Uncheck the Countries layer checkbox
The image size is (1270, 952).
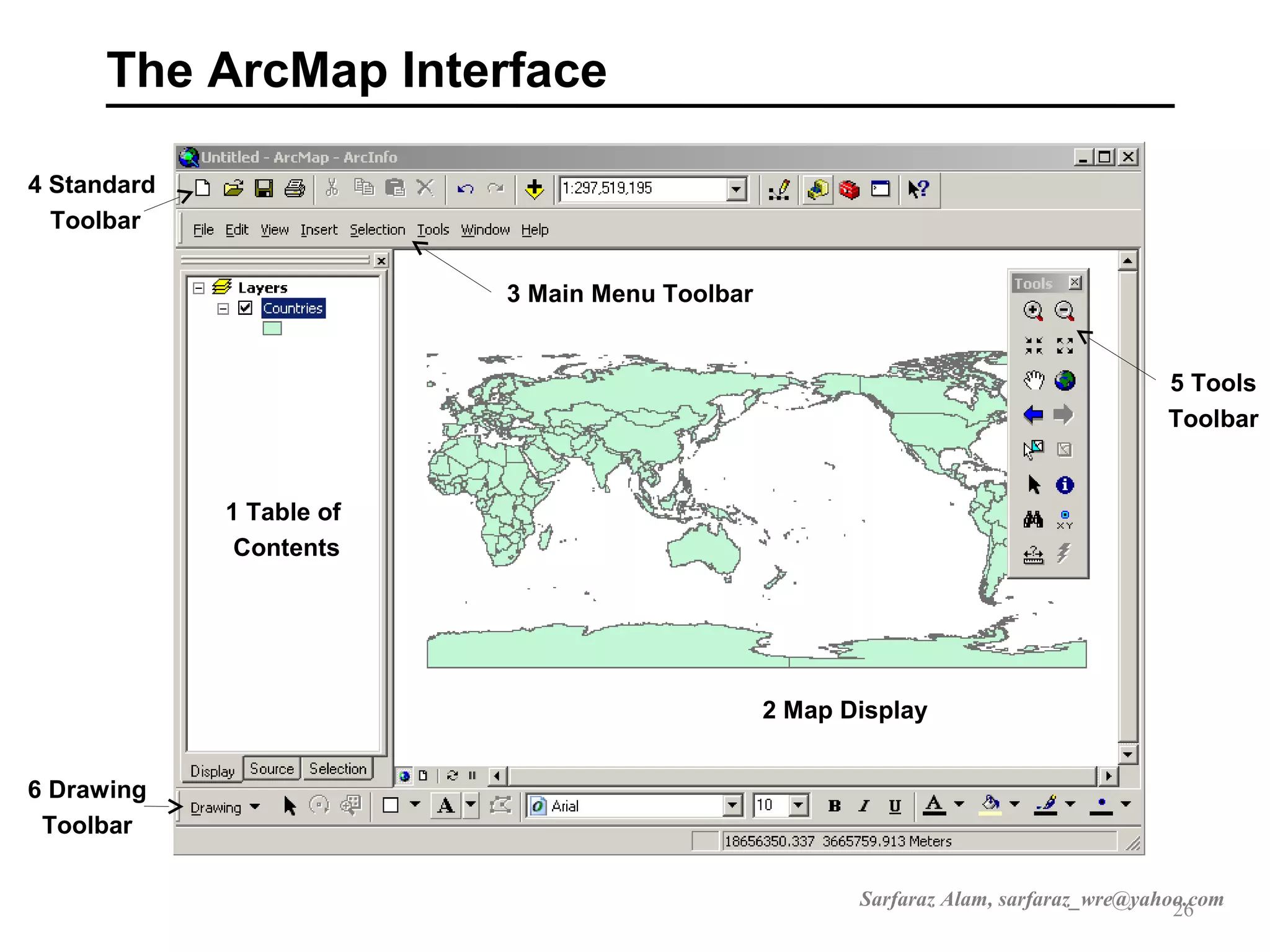click(246, 308)
